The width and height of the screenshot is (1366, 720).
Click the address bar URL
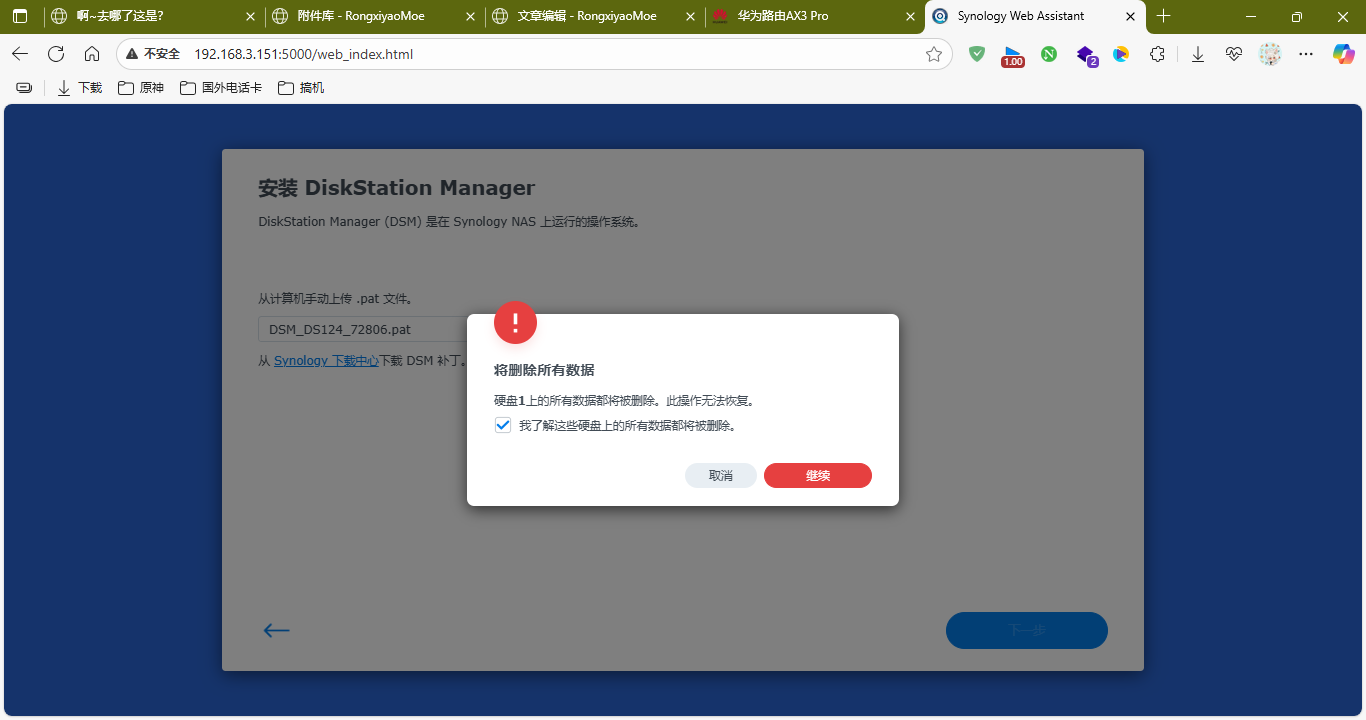coord(303,54)
